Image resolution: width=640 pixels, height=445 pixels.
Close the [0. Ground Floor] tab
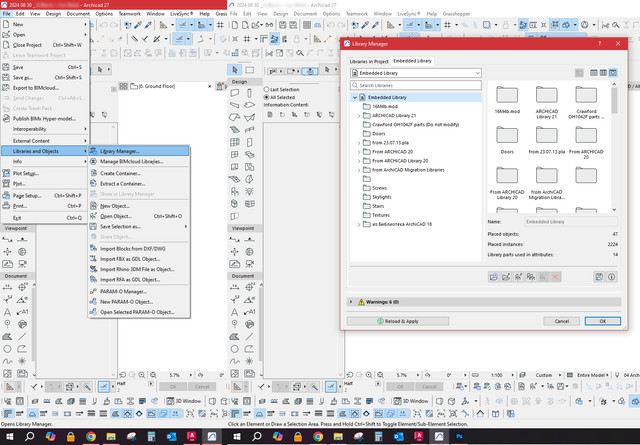tap(209, 86)
